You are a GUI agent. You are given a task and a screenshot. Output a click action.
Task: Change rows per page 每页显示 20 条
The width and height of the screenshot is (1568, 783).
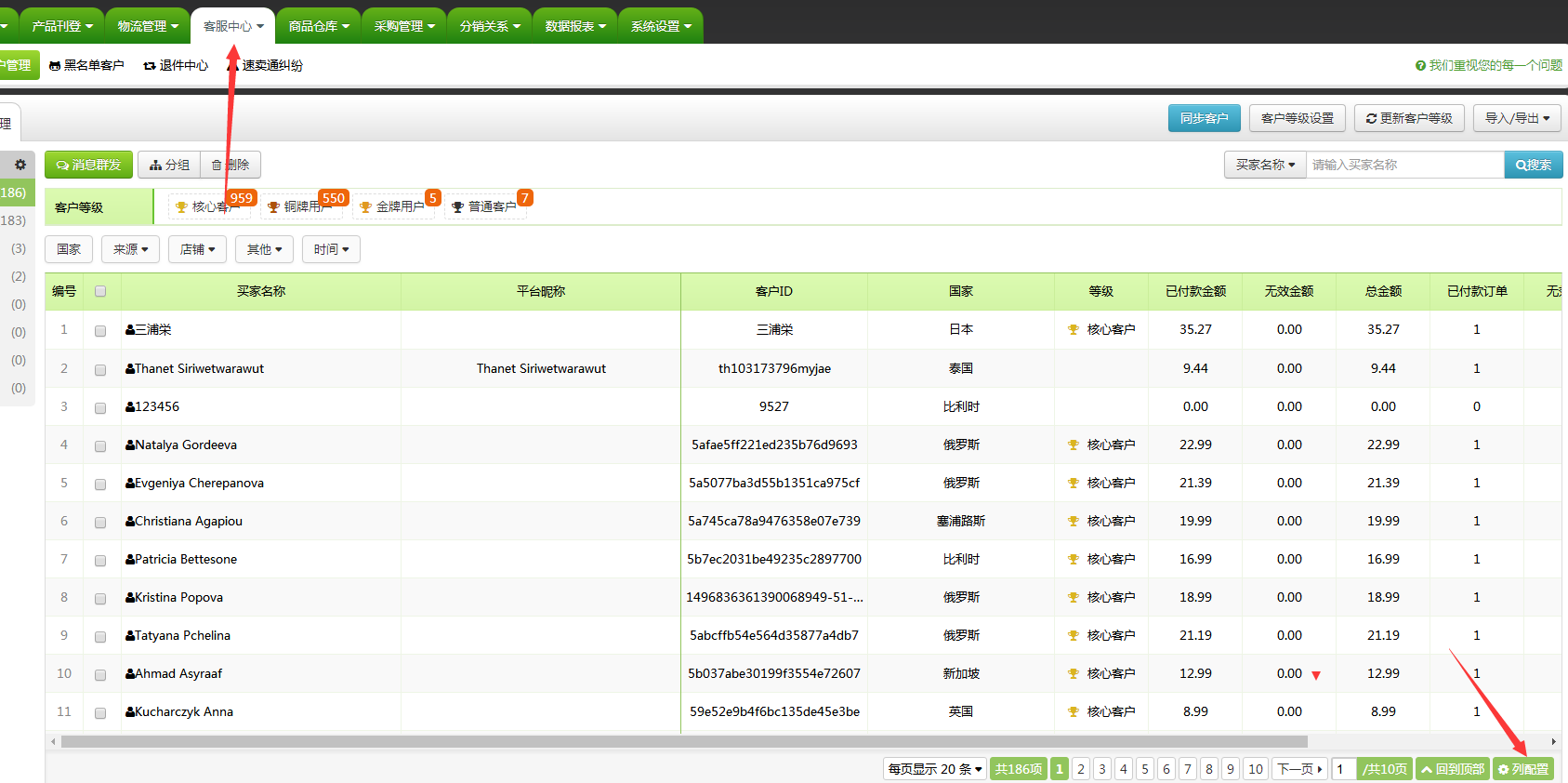pyautogui.click(x=934, y=769)
